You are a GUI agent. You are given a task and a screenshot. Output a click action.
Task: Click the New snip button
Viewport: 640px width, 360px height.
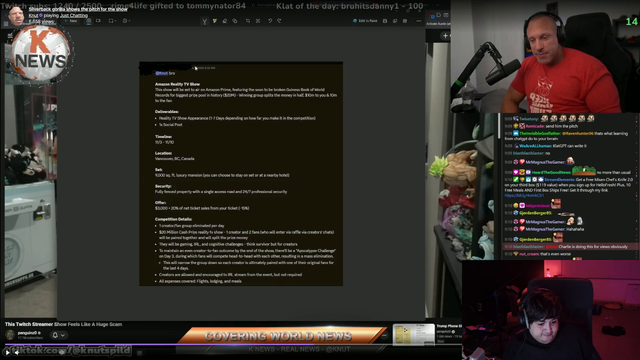(x=71, y=21)
